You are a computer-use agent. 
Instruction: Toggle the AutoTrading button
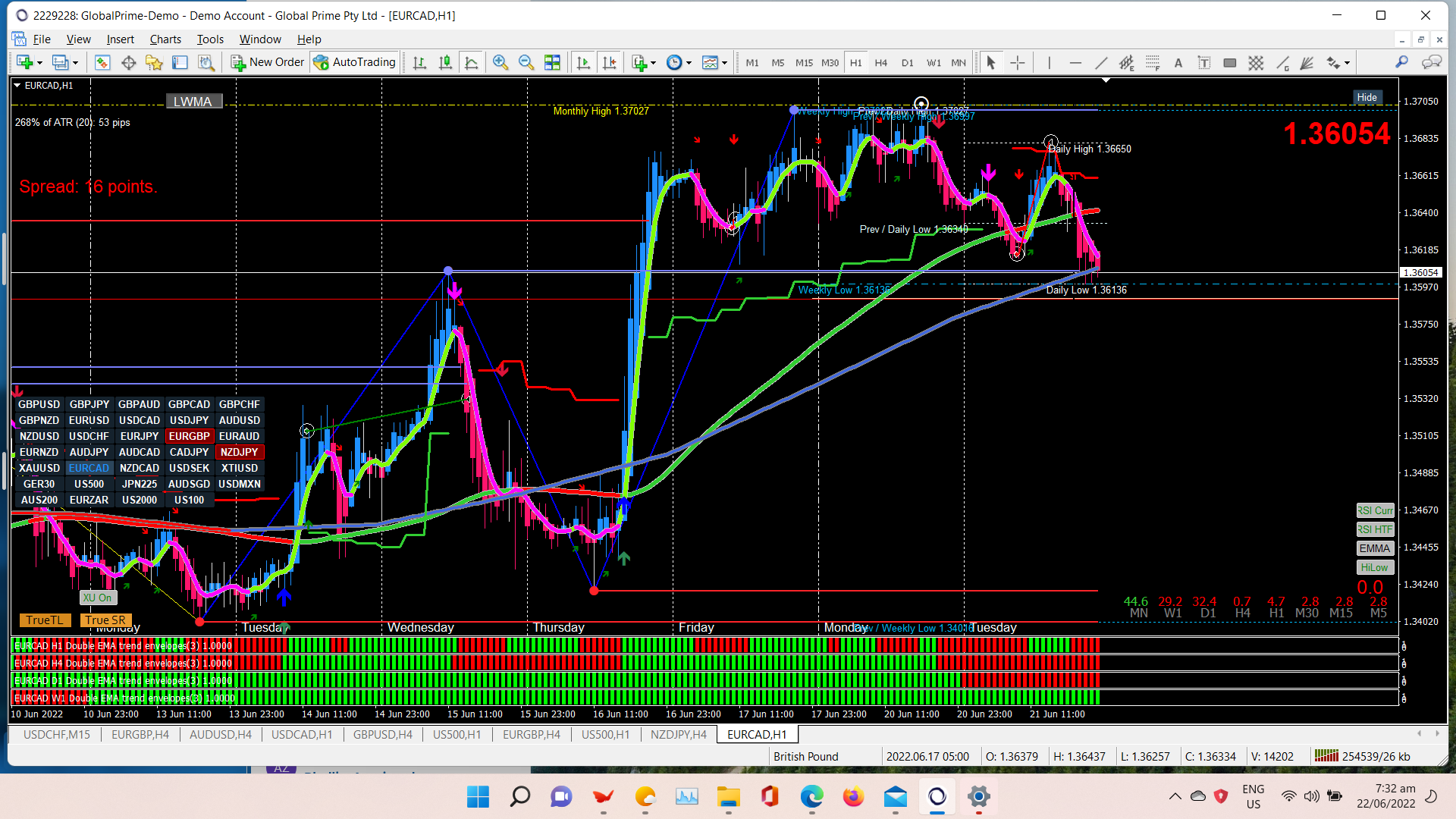pyautogui.click(x=354, y=62)
